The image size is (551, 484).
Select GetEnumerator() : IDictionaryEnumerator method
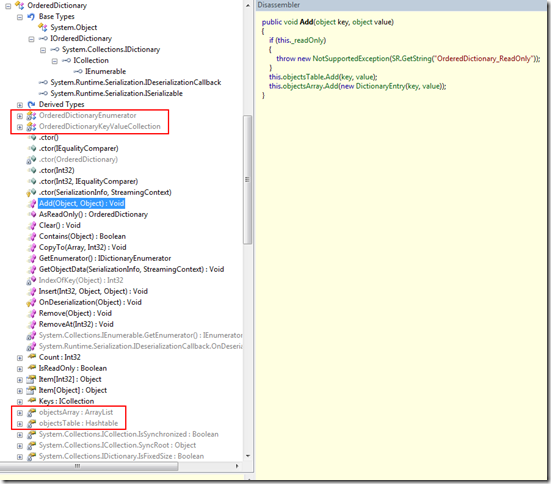pos(105,258)
